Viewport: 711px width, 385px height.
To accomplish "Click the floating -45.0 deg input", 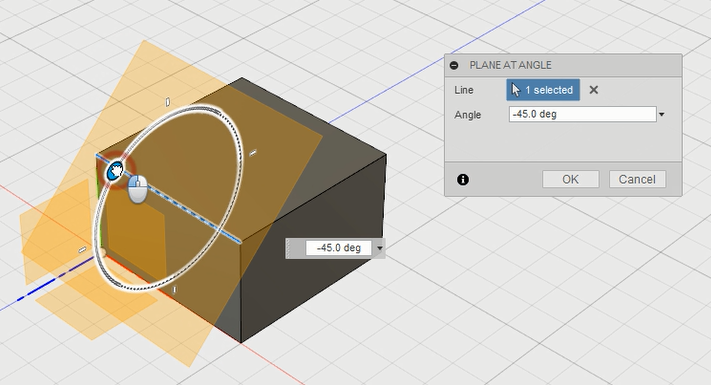I will click(338, 248).
